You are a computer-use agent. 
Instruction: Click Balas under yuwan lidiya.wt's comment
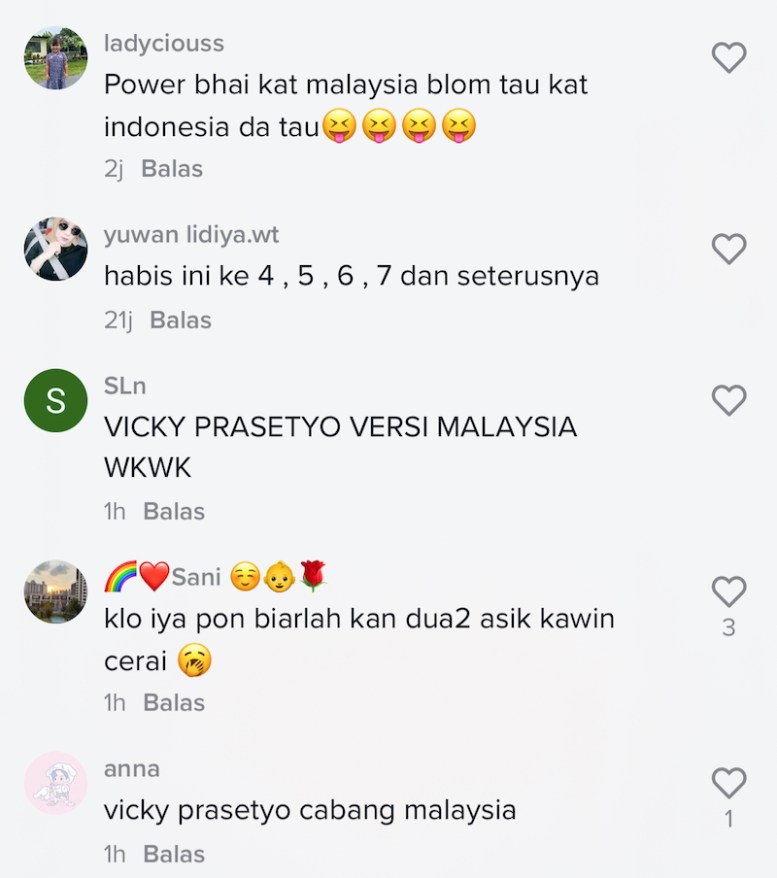[x=180, y=320]
